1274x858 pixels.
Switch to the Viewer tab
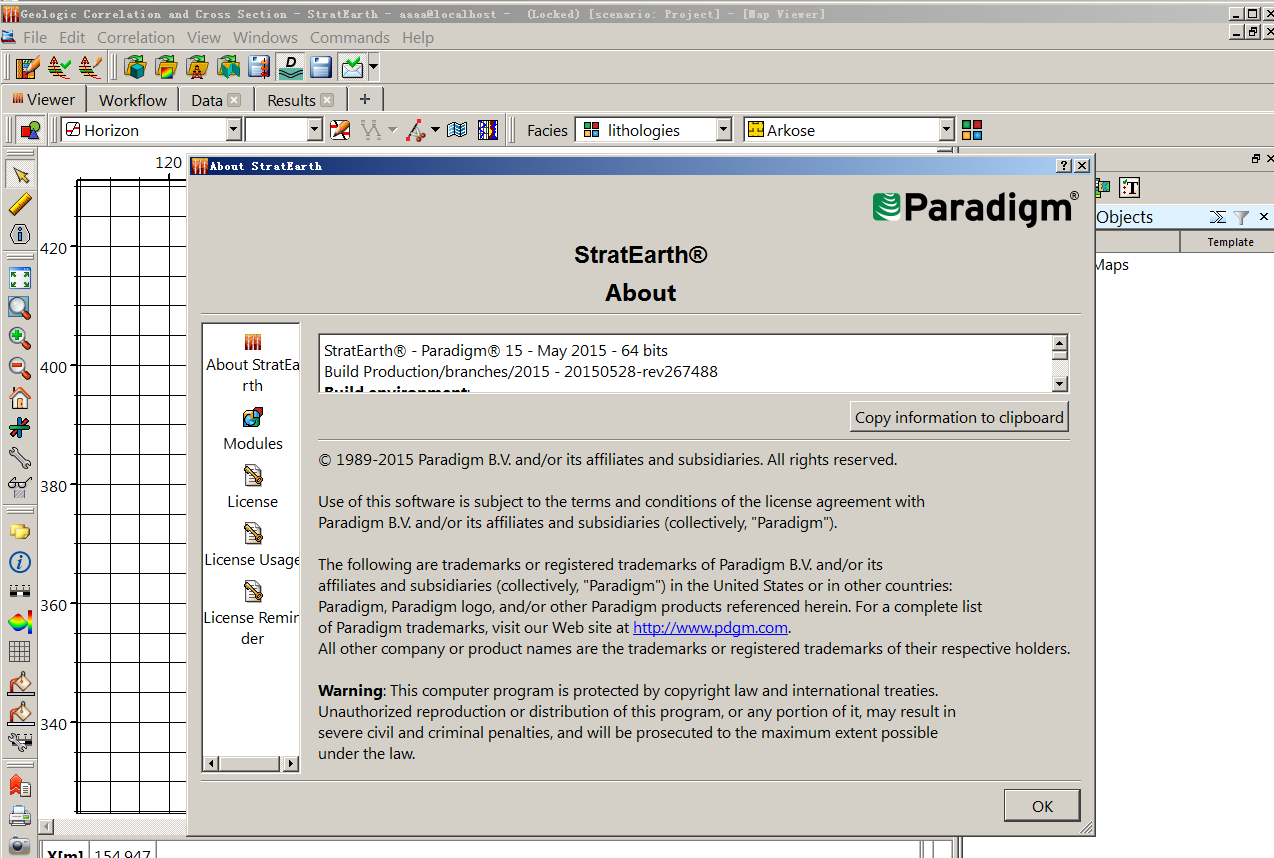coord(44,99)
